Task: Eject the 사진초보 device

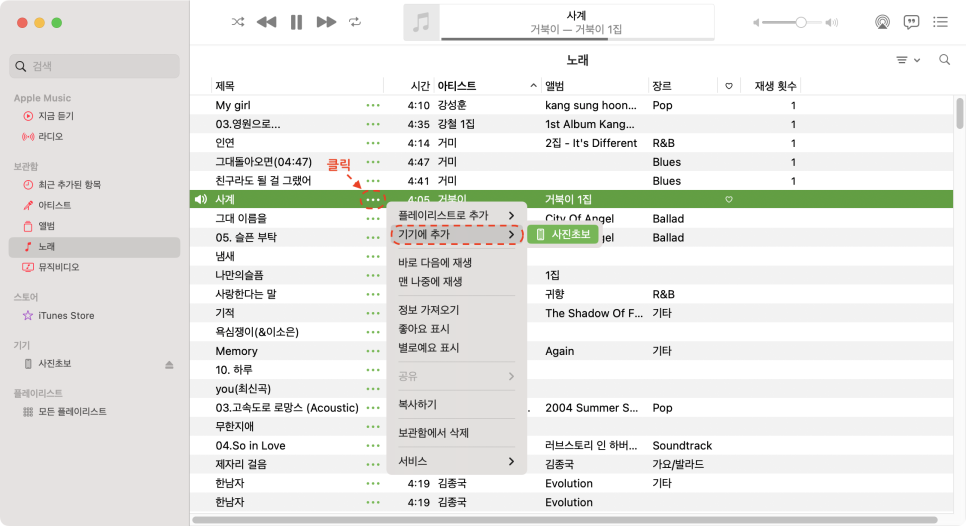Action: point(169,365)
